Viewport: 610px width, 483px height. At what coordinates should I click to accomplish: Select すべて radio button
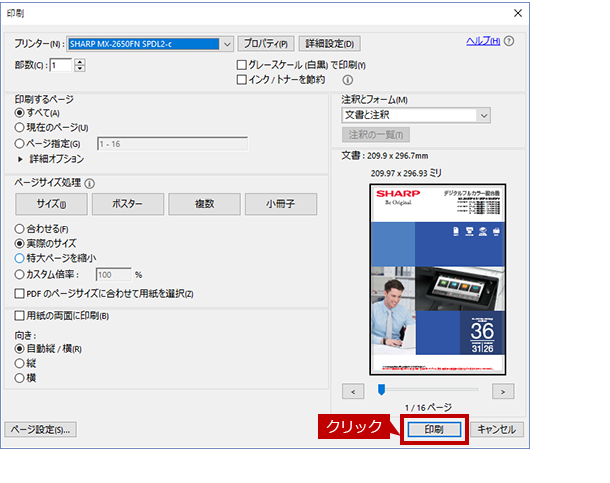pos(19,113)
